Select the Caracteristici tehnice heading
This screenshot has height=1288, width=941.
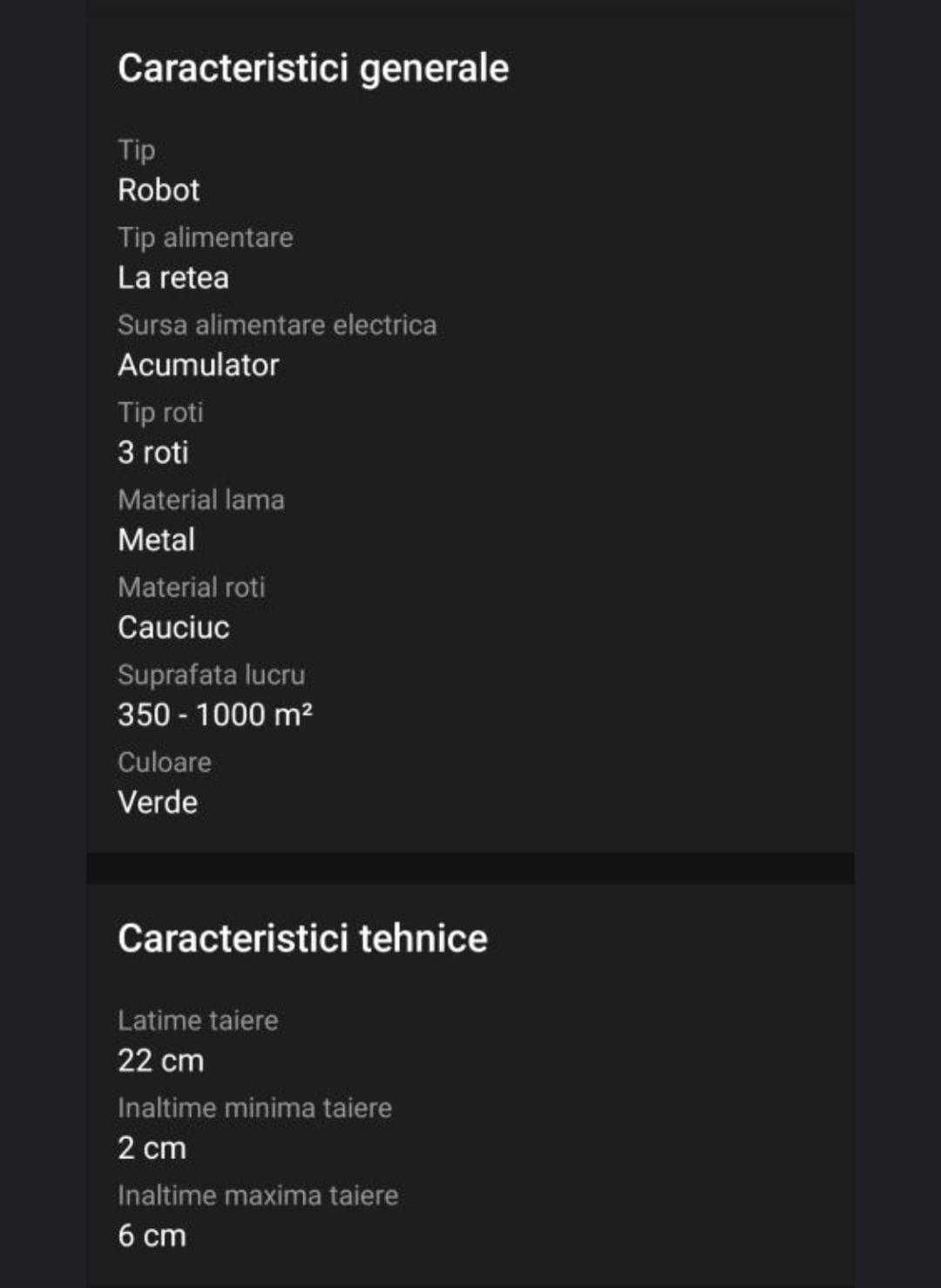pos(302,939)
